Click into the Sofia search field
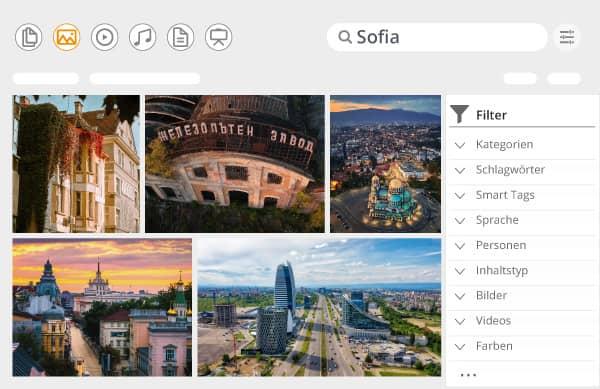Viewport: 600px width, 389px height. point(437,37)
